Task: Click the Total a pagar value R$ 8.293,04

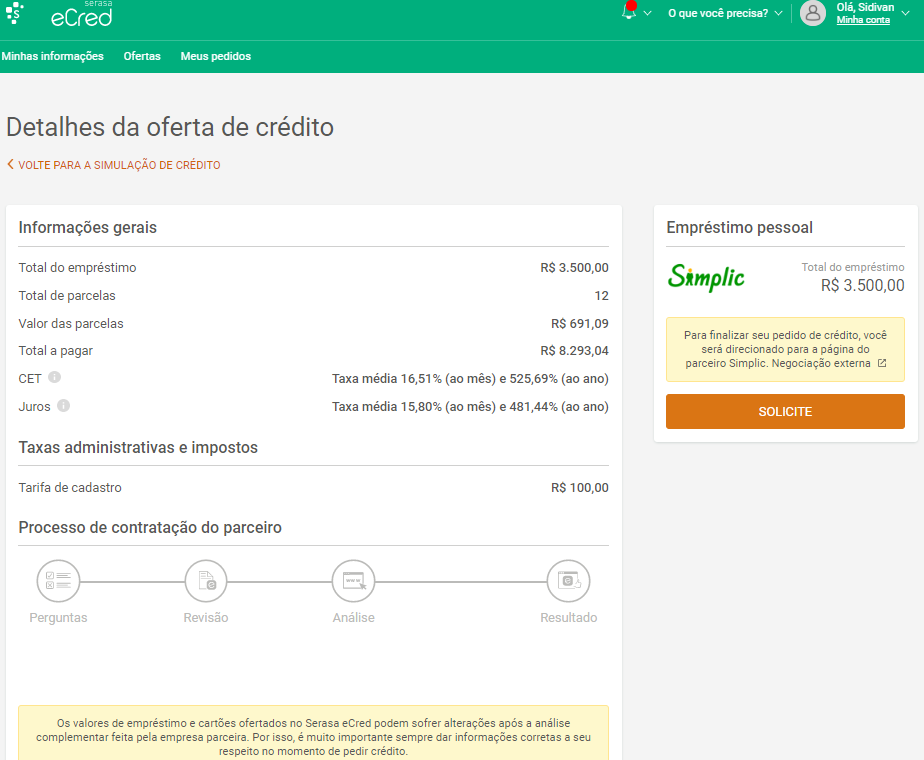Action: click(575, 351)
